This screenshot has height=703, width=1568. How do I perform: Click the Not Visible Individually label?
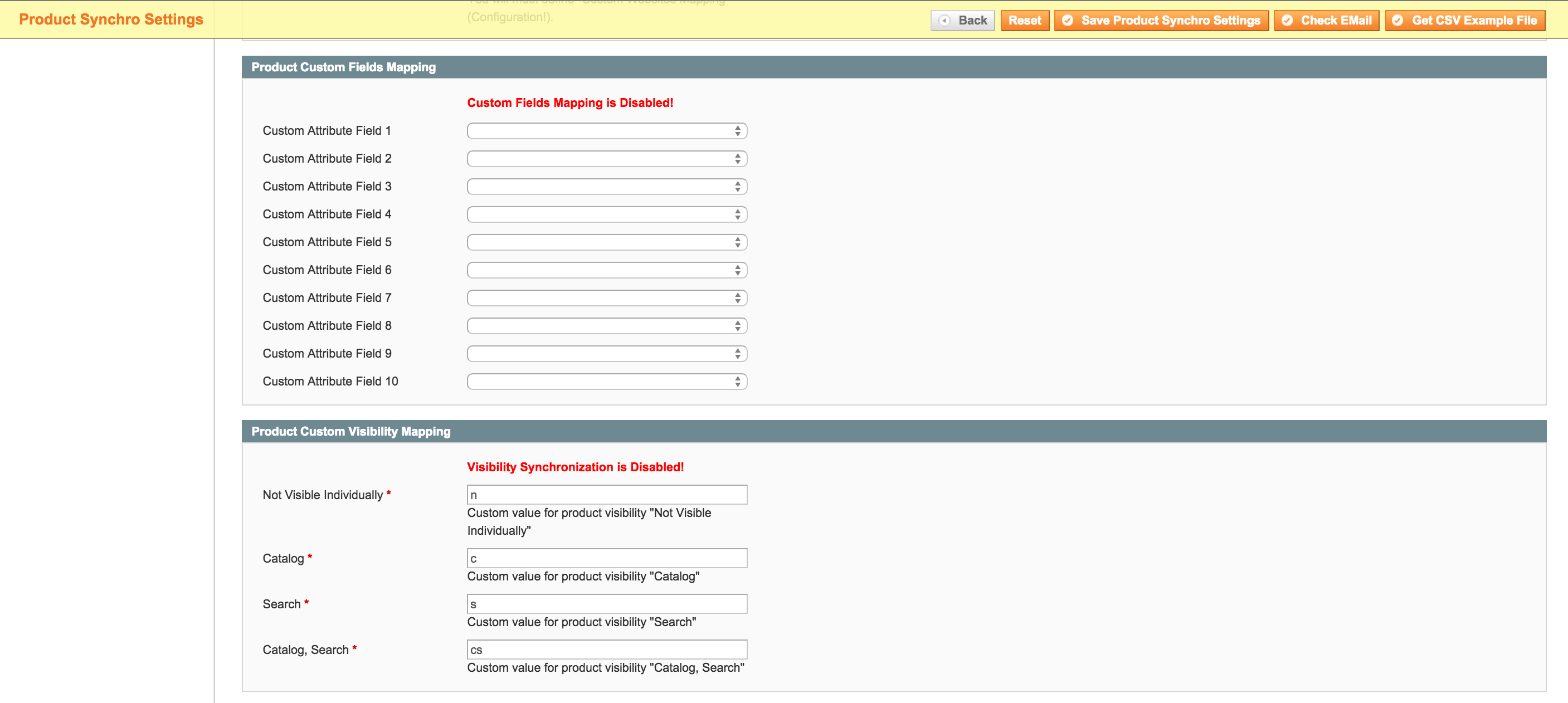point(327,495)
